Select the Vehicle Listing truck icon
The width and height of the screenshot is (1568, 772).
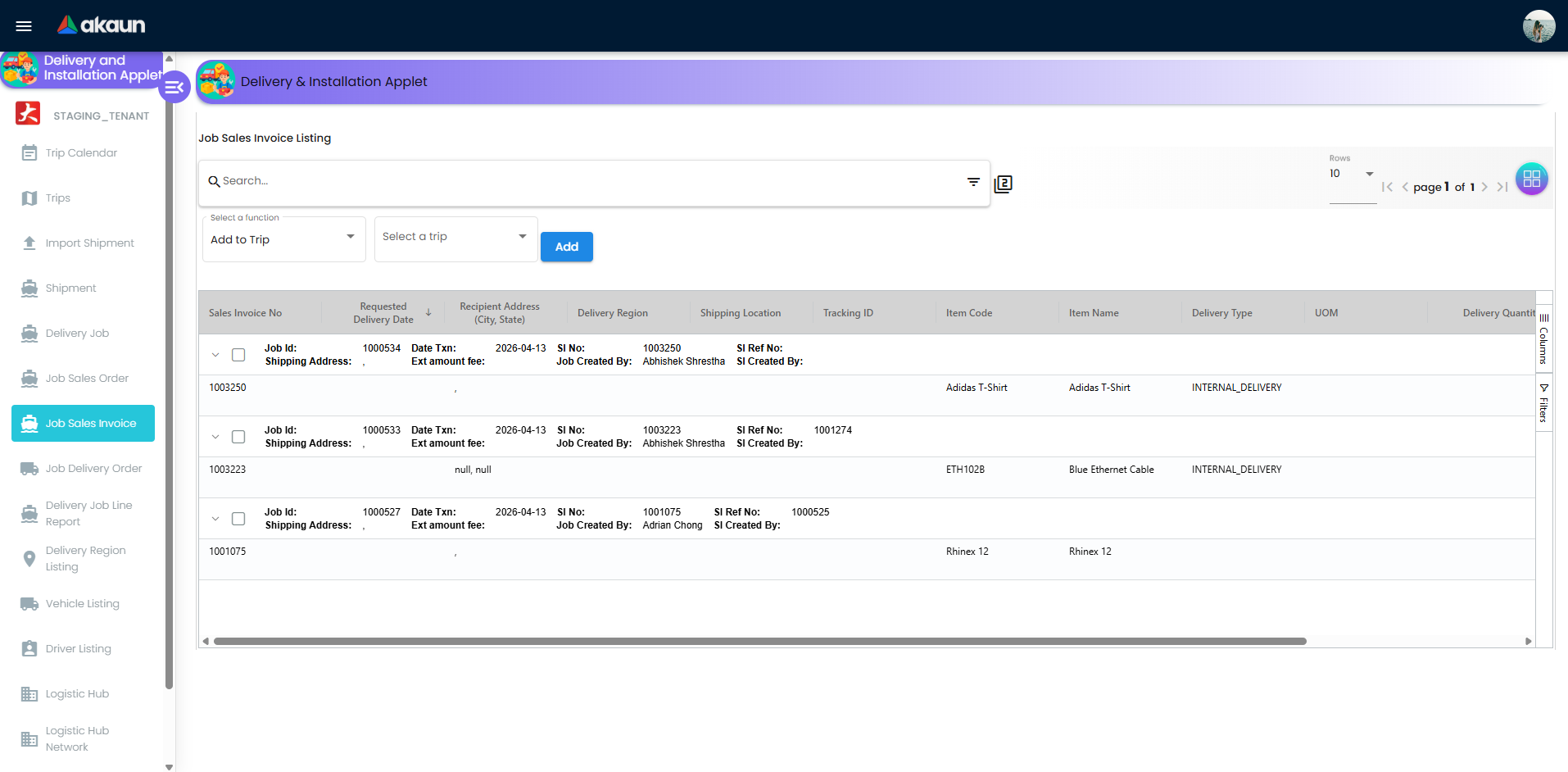point(29,603)
